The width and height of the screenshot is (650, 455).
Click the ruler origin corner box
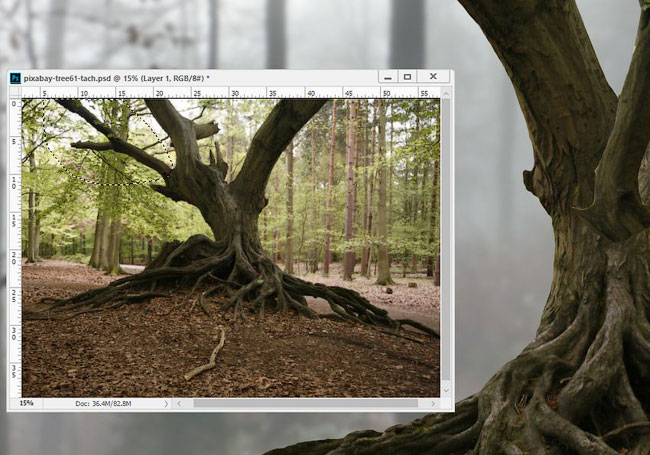15,92
